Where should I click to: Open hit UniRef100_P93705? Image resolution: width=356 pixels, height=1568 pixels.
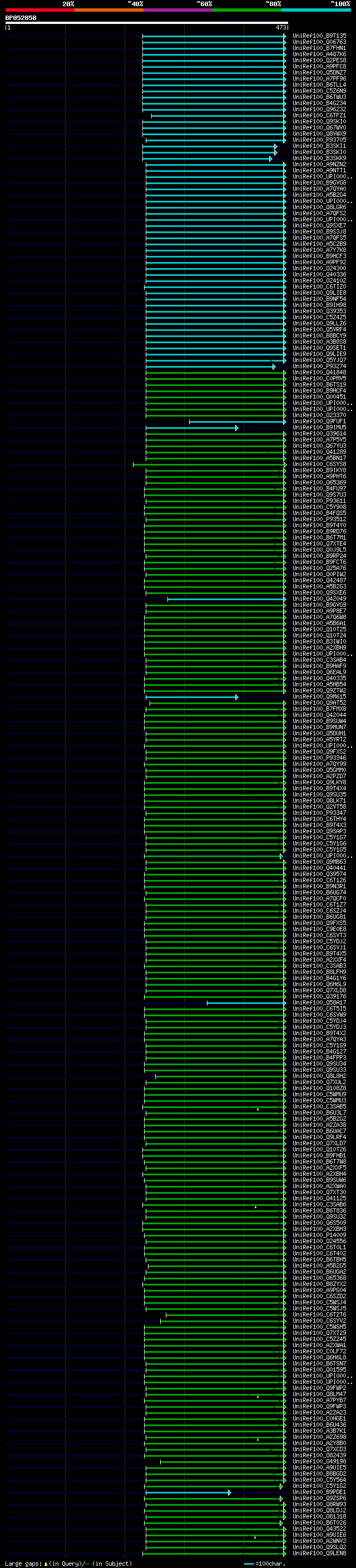pos(319,140)
